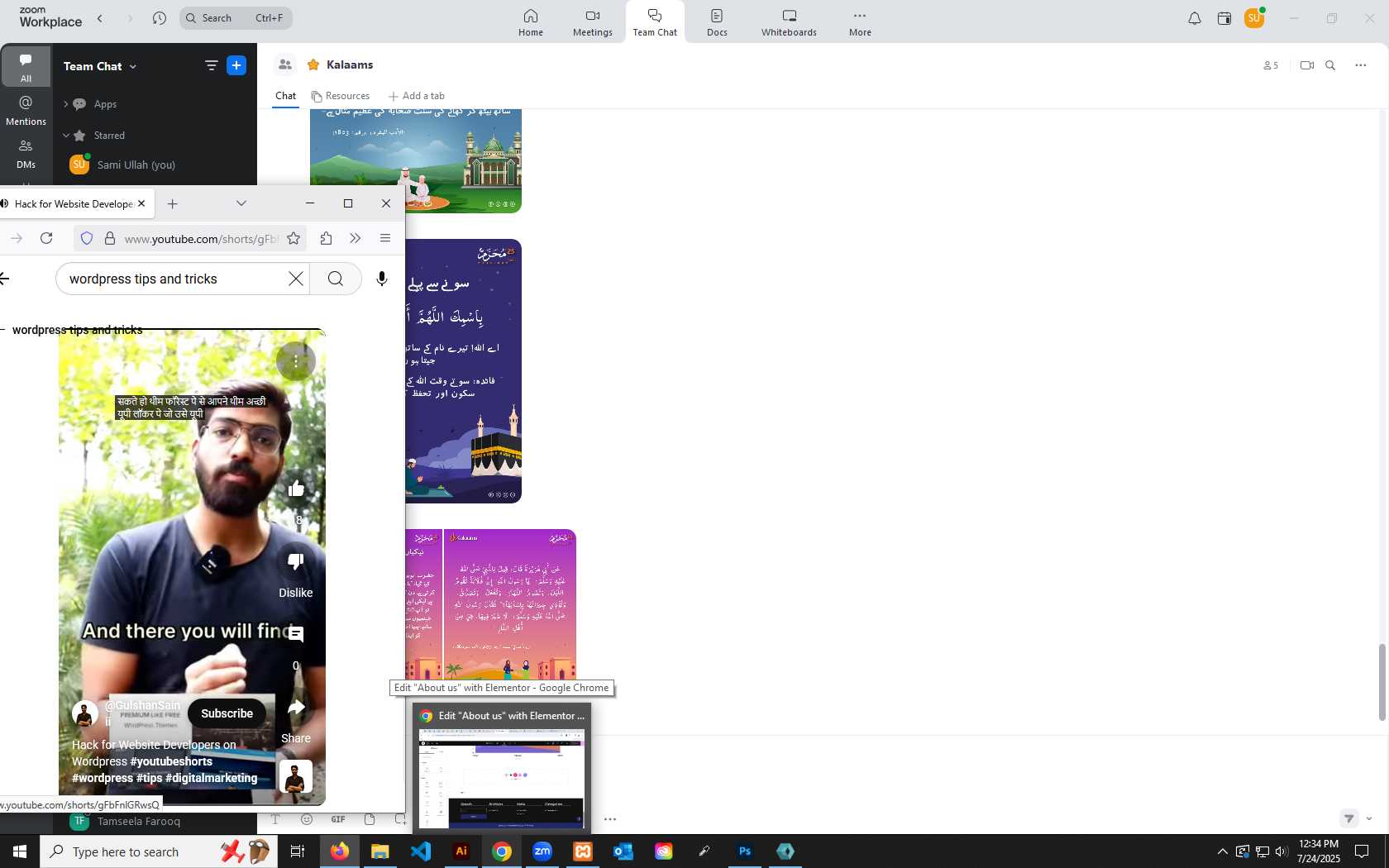Open mosque image in Kalaams chat
Viewport: 1389px width, 868px height.
(416, 160)
